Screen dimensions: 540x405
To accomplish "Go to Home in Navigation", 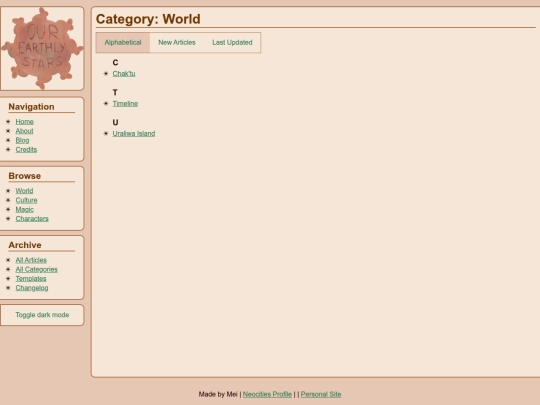I will (x=24, y=122).
